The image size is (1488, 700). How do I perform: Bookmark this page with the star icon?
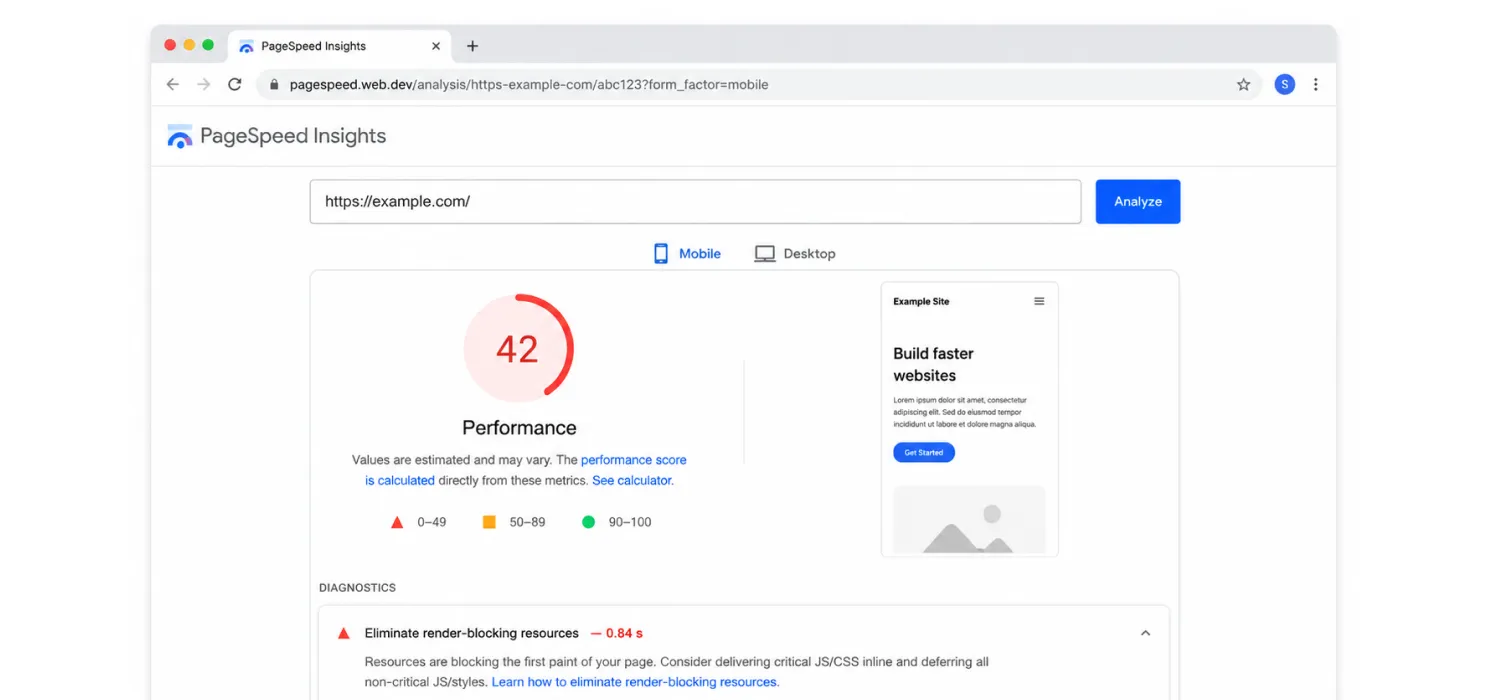(x=1243, y=85)
